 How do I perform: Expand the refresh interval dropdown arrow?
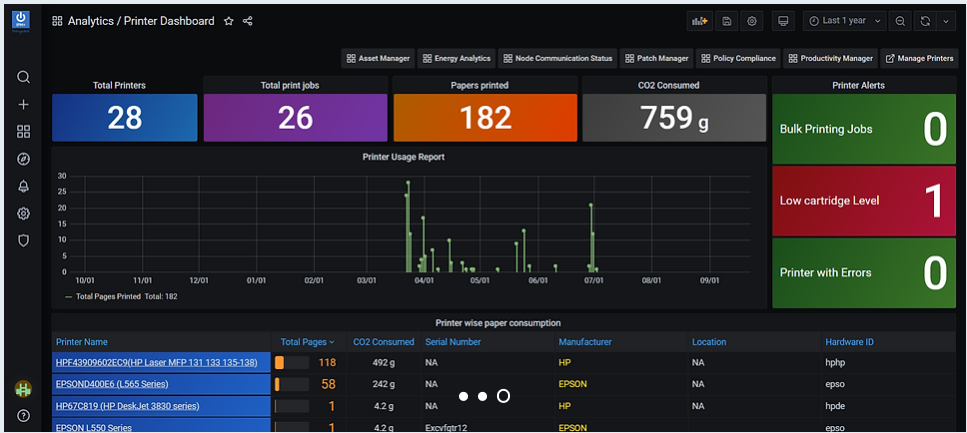click(946, 21)
